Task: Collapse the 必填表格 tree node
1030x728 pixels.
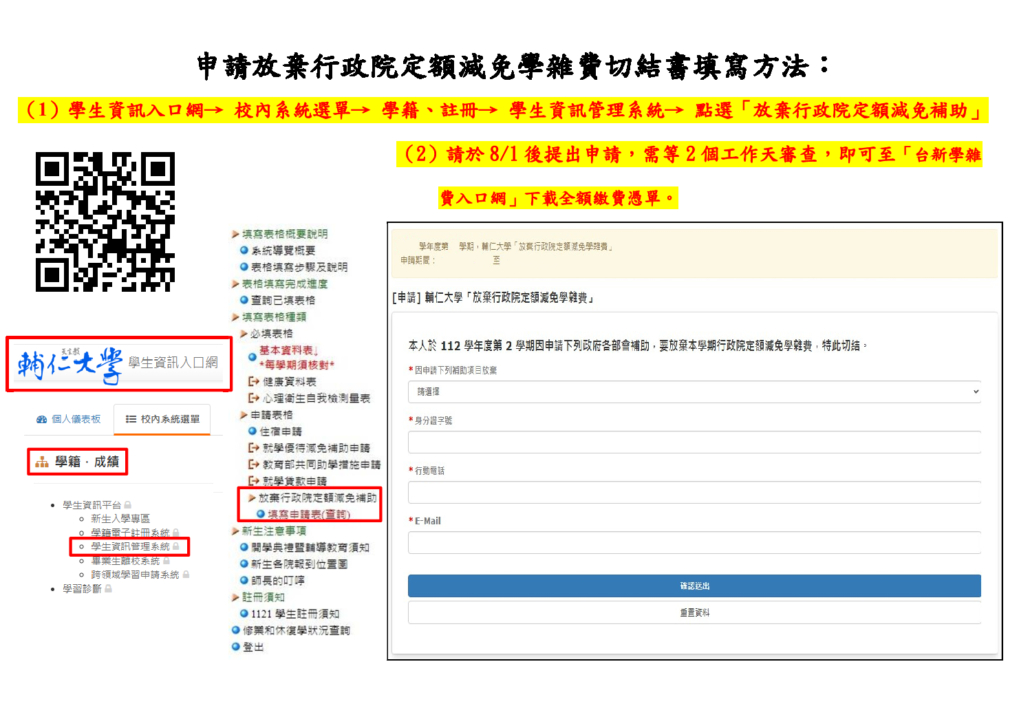Action: point(243,333)
